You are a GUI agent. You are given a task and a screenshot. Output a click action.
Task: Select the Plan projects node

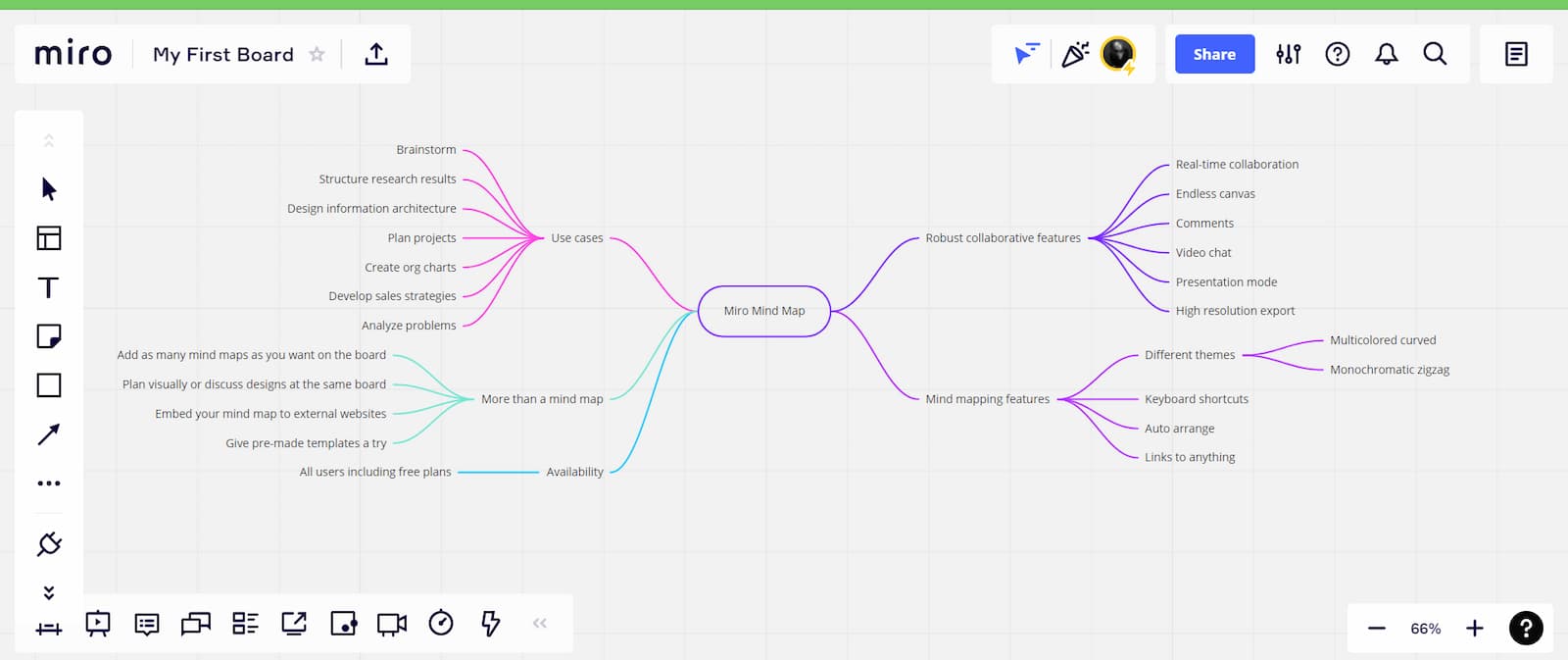[421, 238]
